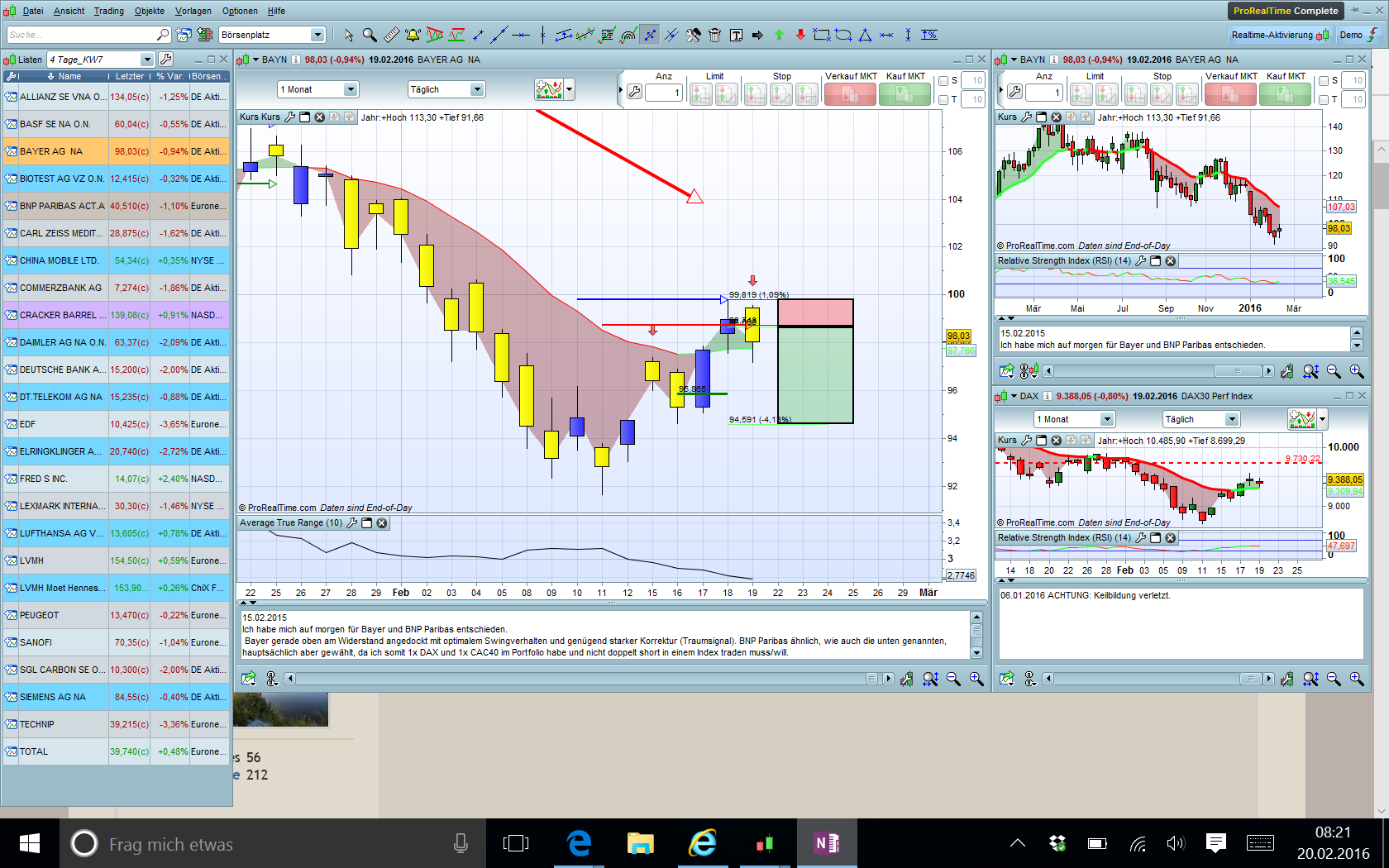1389x868 pixels.
Task: Tick the S checkbox in right BAYN chart
Action: pyautogui.click(x=1324, y=81)
